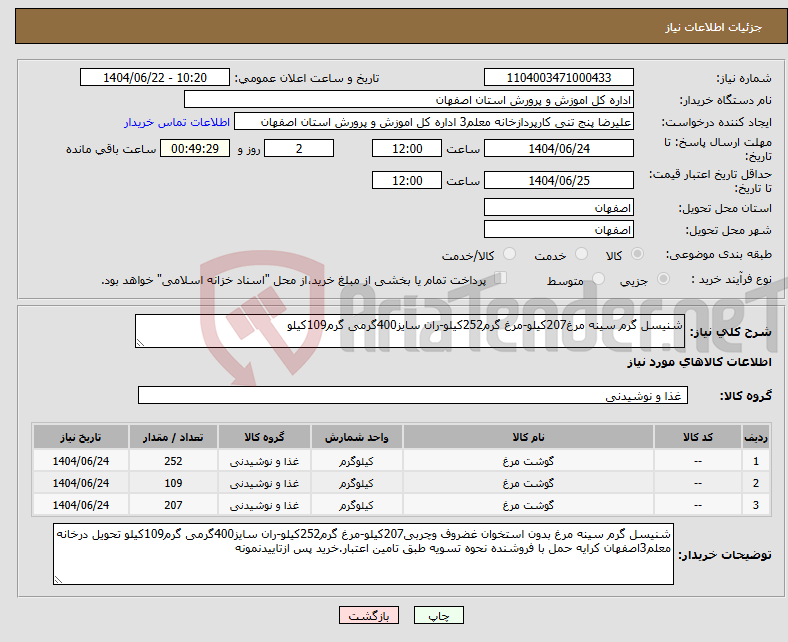Click the price validity date 1404/06/25 field

pyautogui.click(x=558, y=180)
